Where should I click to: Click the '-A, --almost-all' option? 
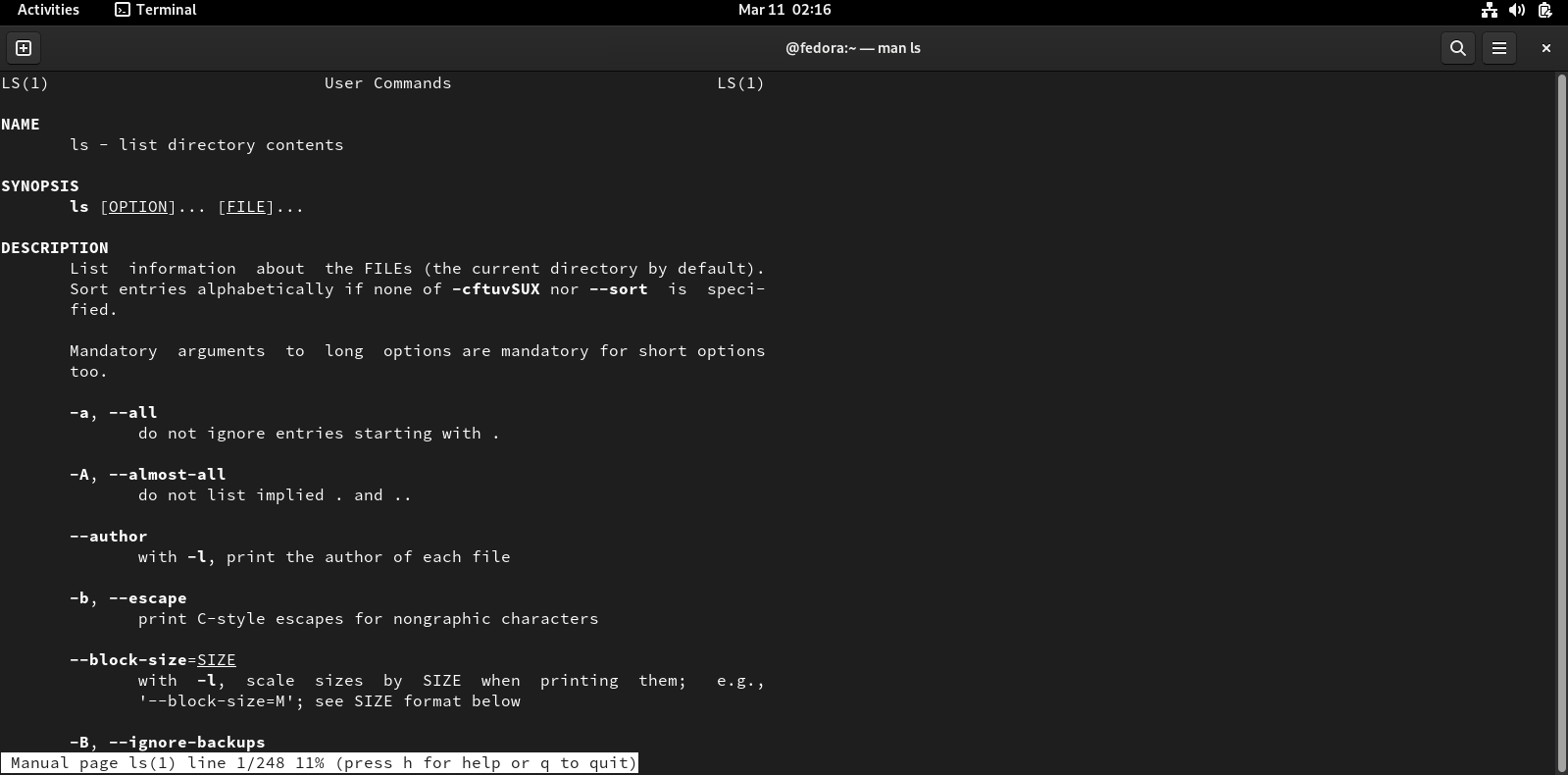148,475
